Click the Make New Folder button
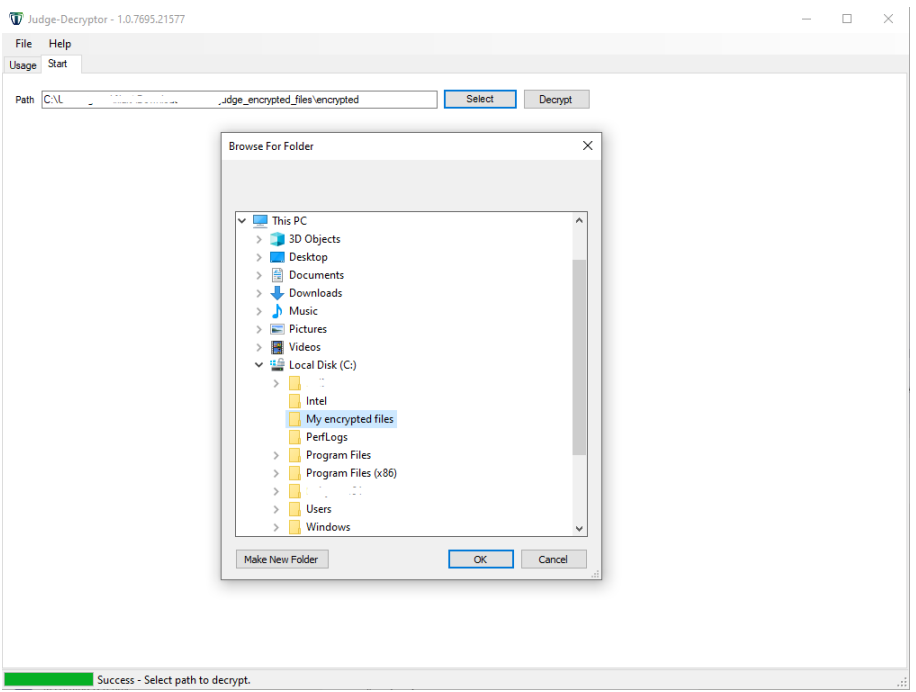916x692 pixels. tap(281, 559)
